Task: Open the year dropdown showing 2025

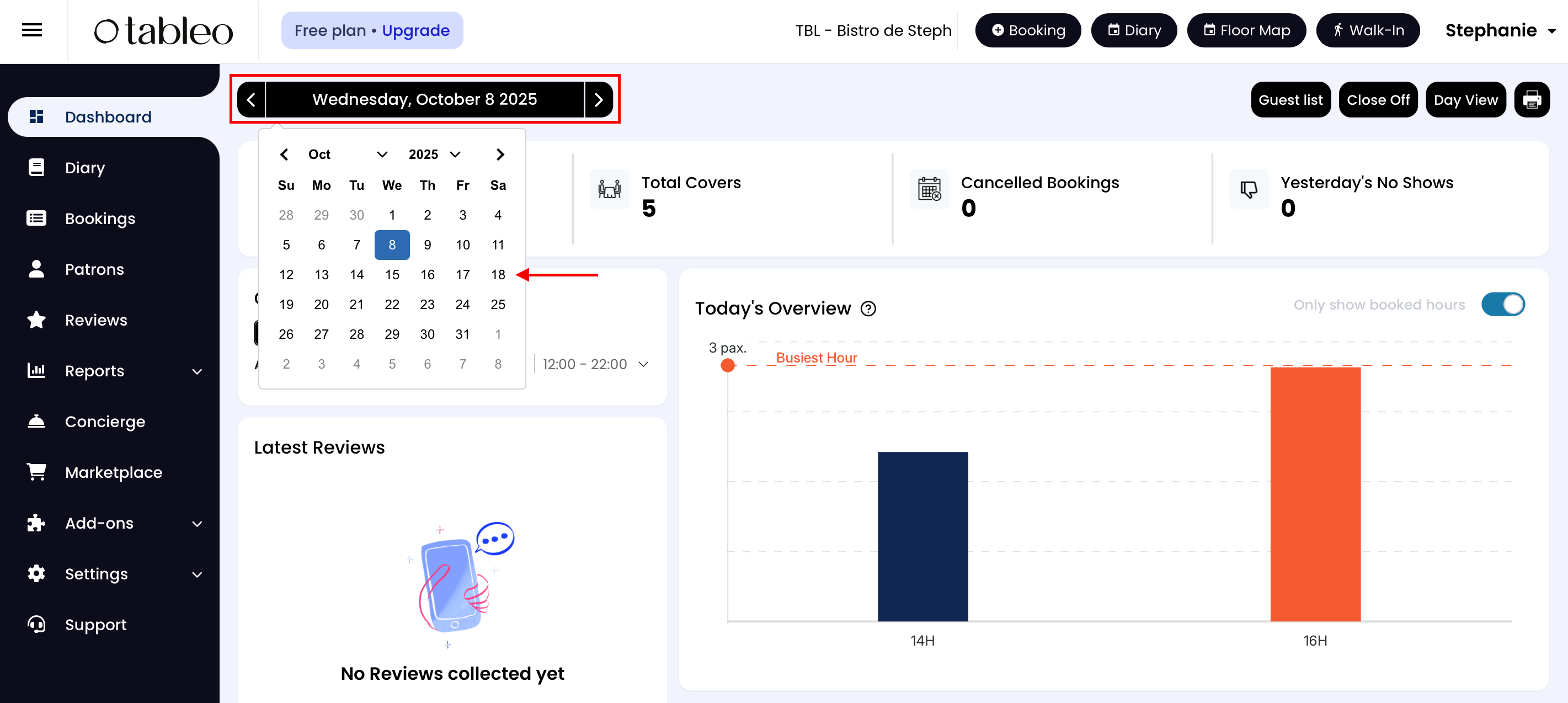Action: [x=434, y=155]
